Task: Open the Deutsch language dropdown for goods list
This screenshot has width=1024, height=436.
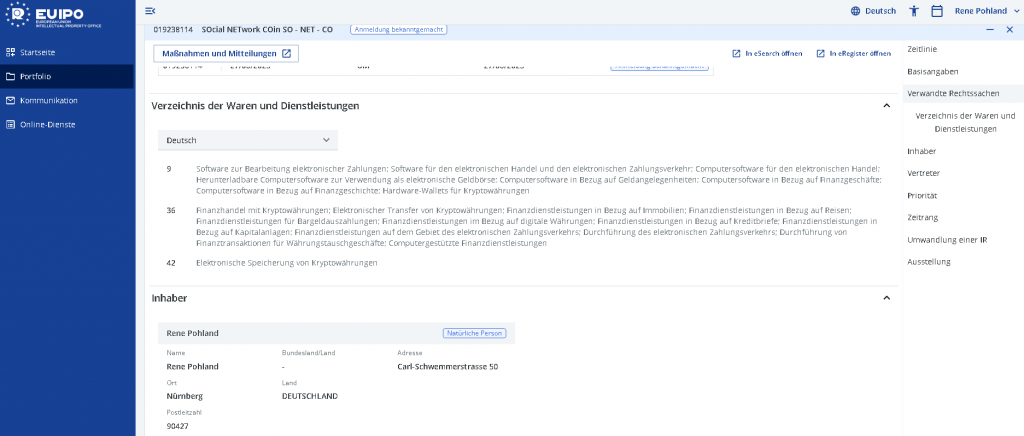Action: tap(247, 140)
